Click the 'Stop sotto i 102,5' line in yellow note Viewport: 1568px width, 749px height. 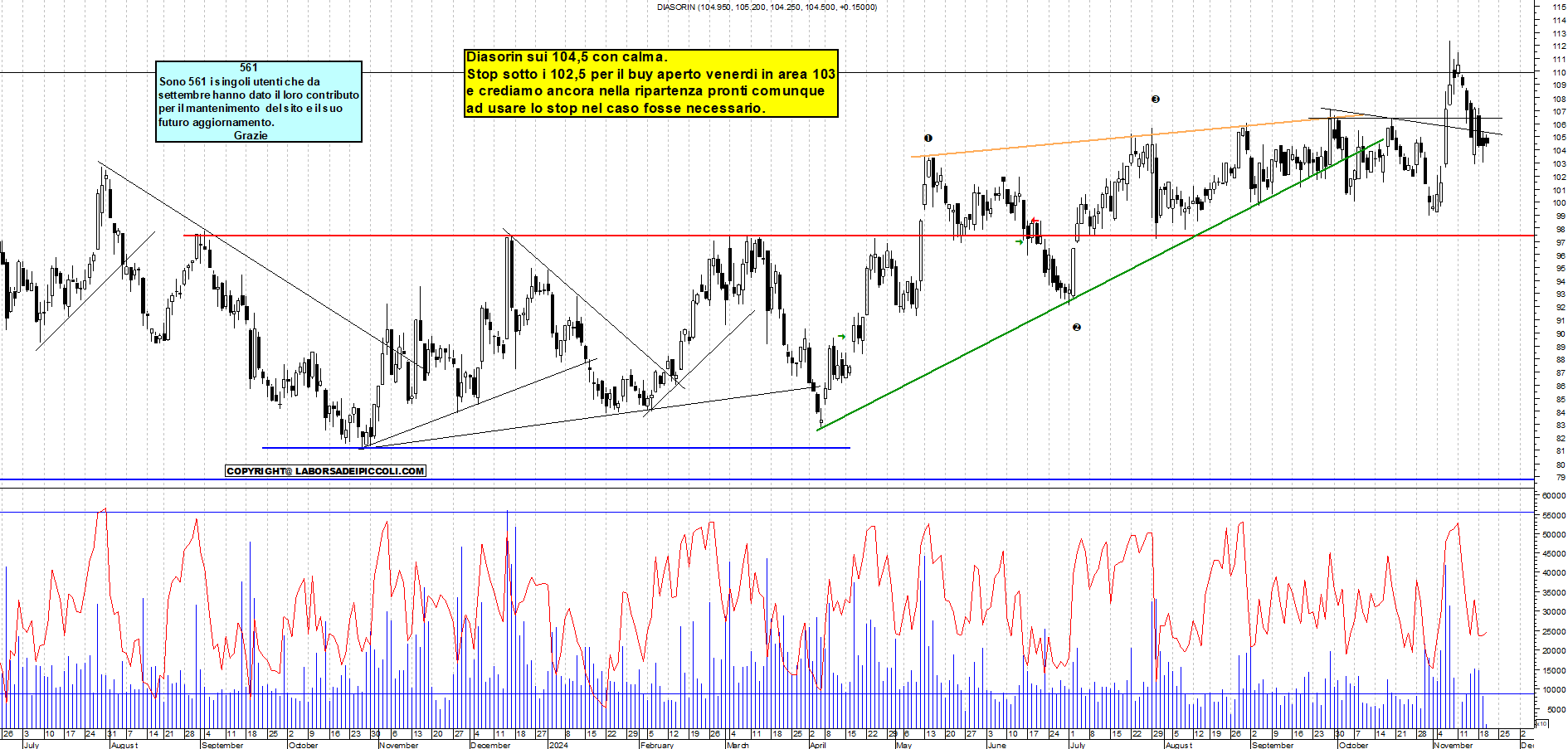pos(651,75)
